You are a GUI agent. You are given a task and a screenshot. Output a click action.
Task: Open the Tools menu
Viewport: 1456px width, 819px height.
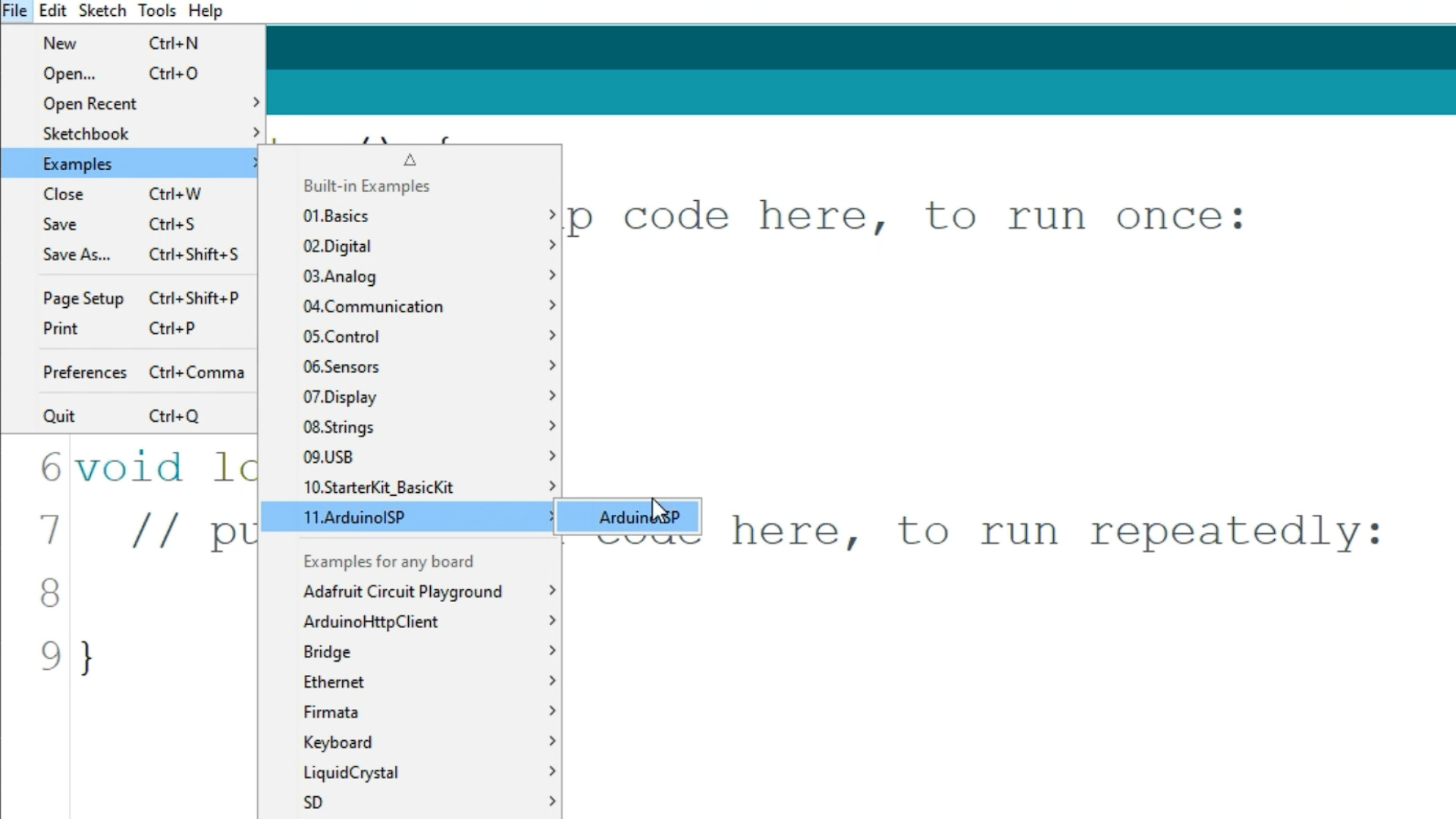click(x=156, y=11)
